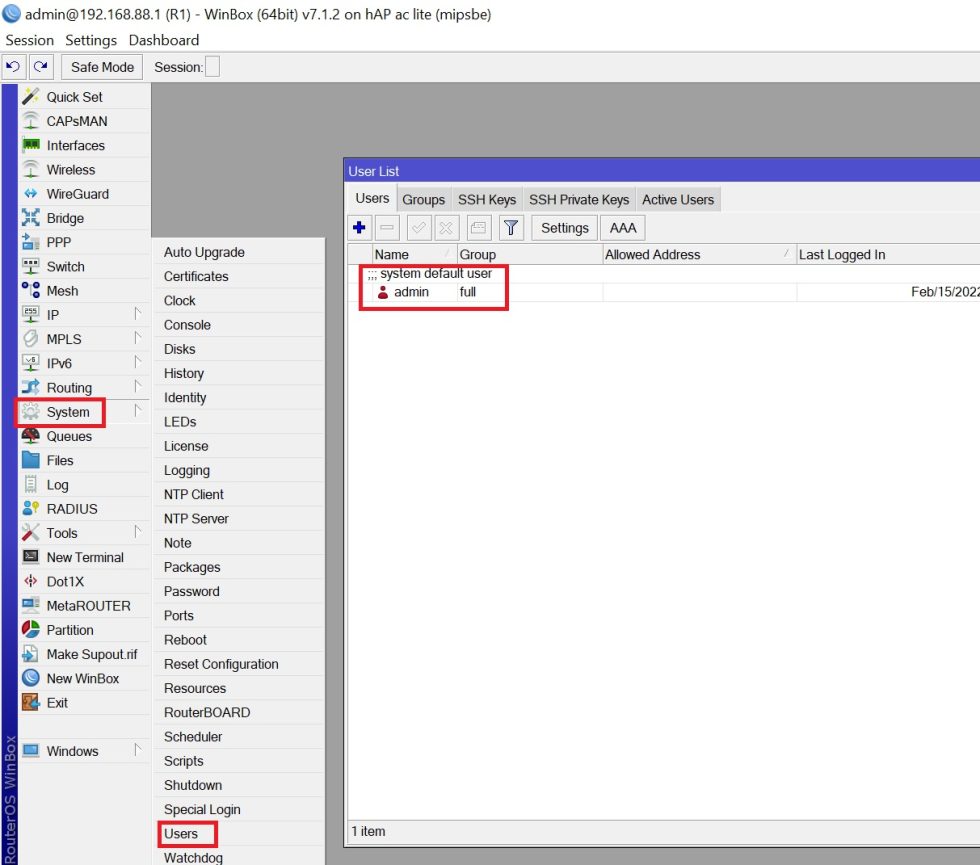
Task: Open the Files section
Action: click(x=64, y=460)
